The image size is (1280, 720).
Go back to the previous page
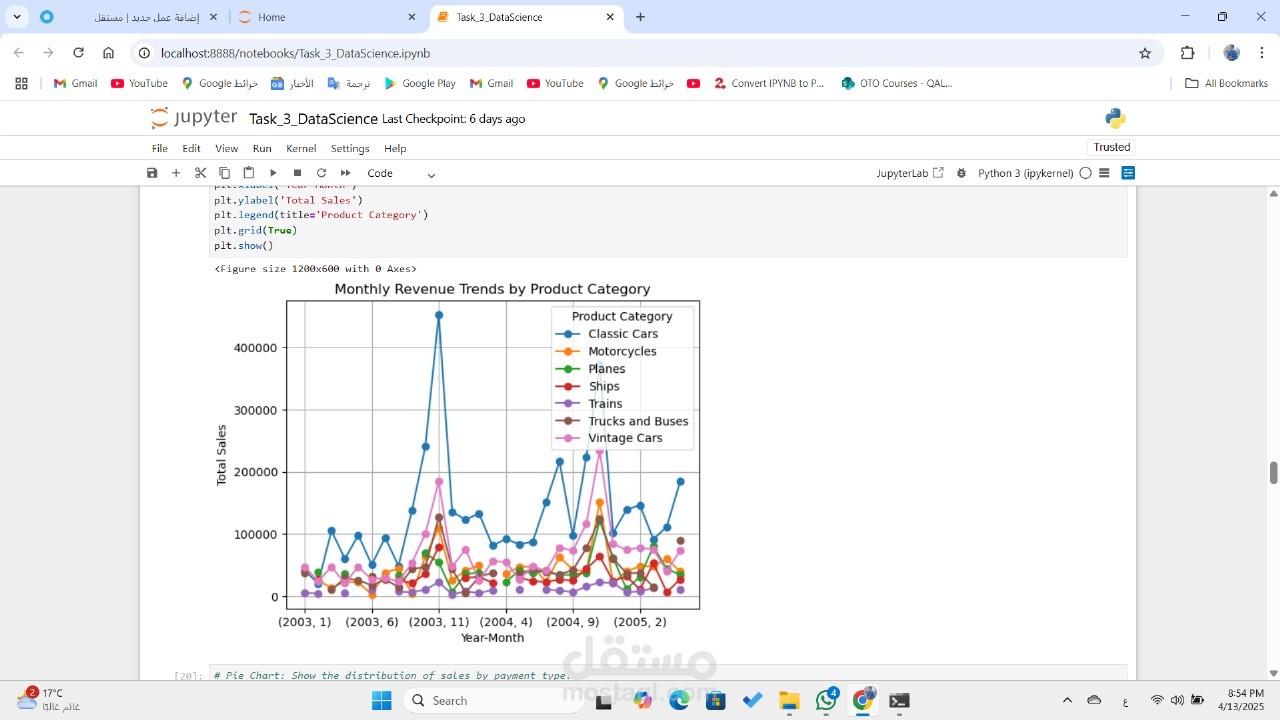coord(18,53)
